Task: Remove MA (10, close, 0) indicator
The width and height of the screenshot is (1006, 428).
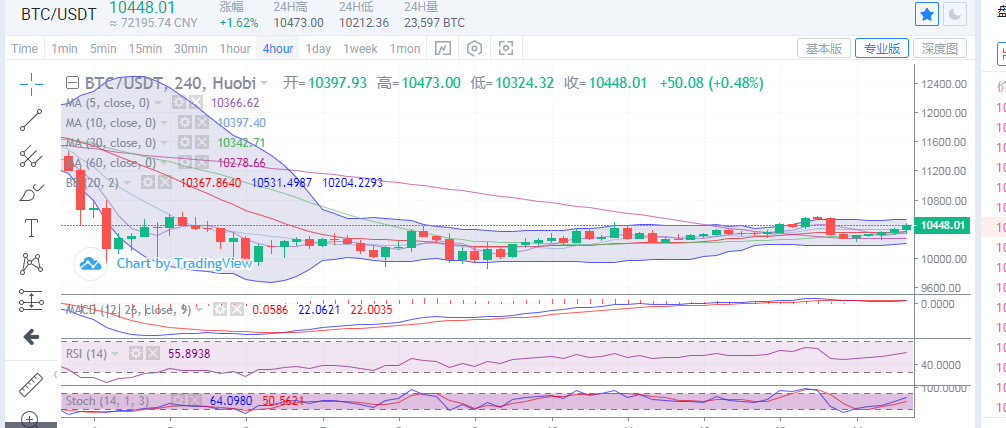Action: click(202, 123)
